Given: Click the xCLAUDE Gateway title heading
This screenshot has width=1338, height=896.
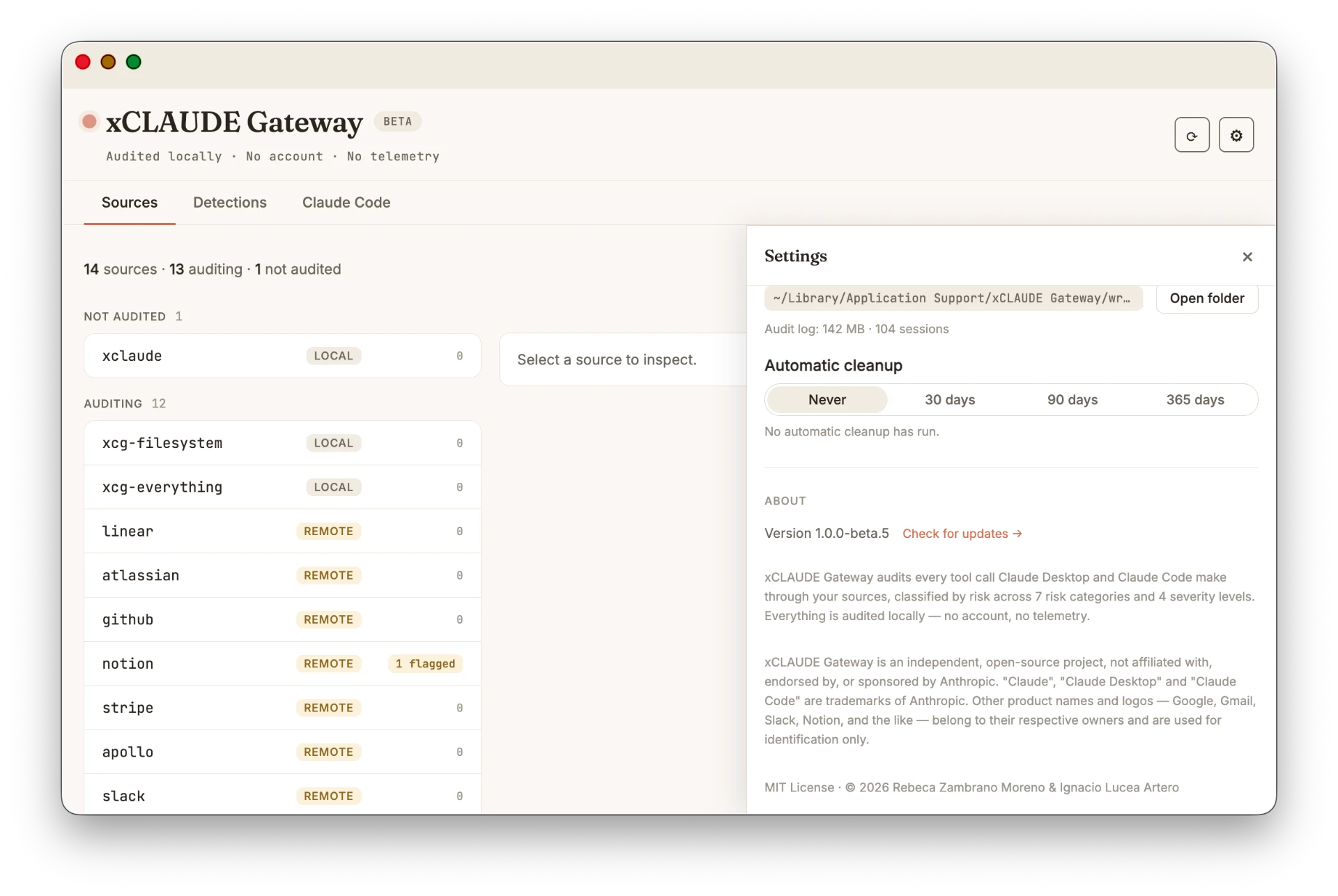Looking at the screenshot, I should 234,122.
